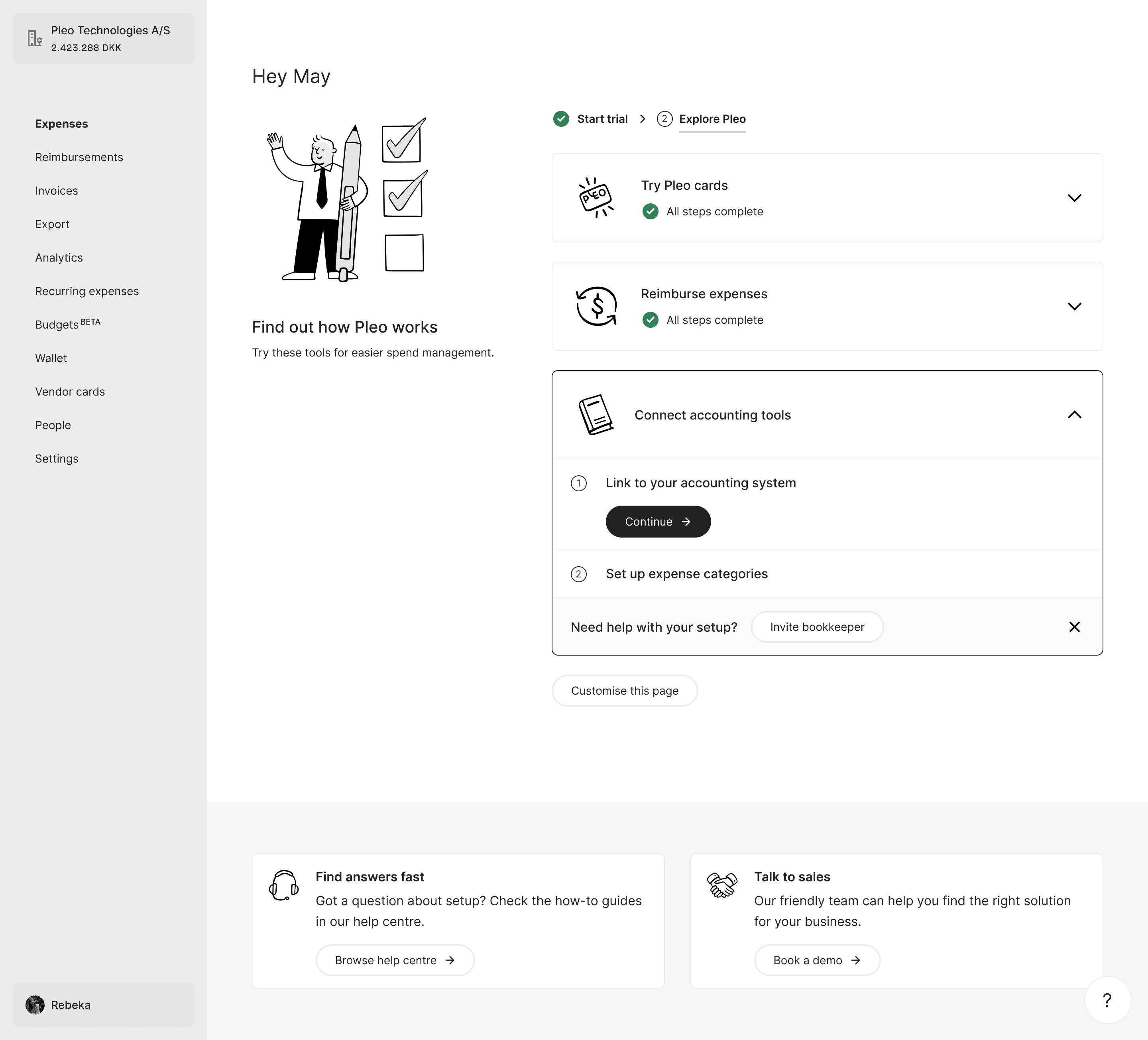
Task: Click Rebeka's profile avatar
Action: point(35,1005)
